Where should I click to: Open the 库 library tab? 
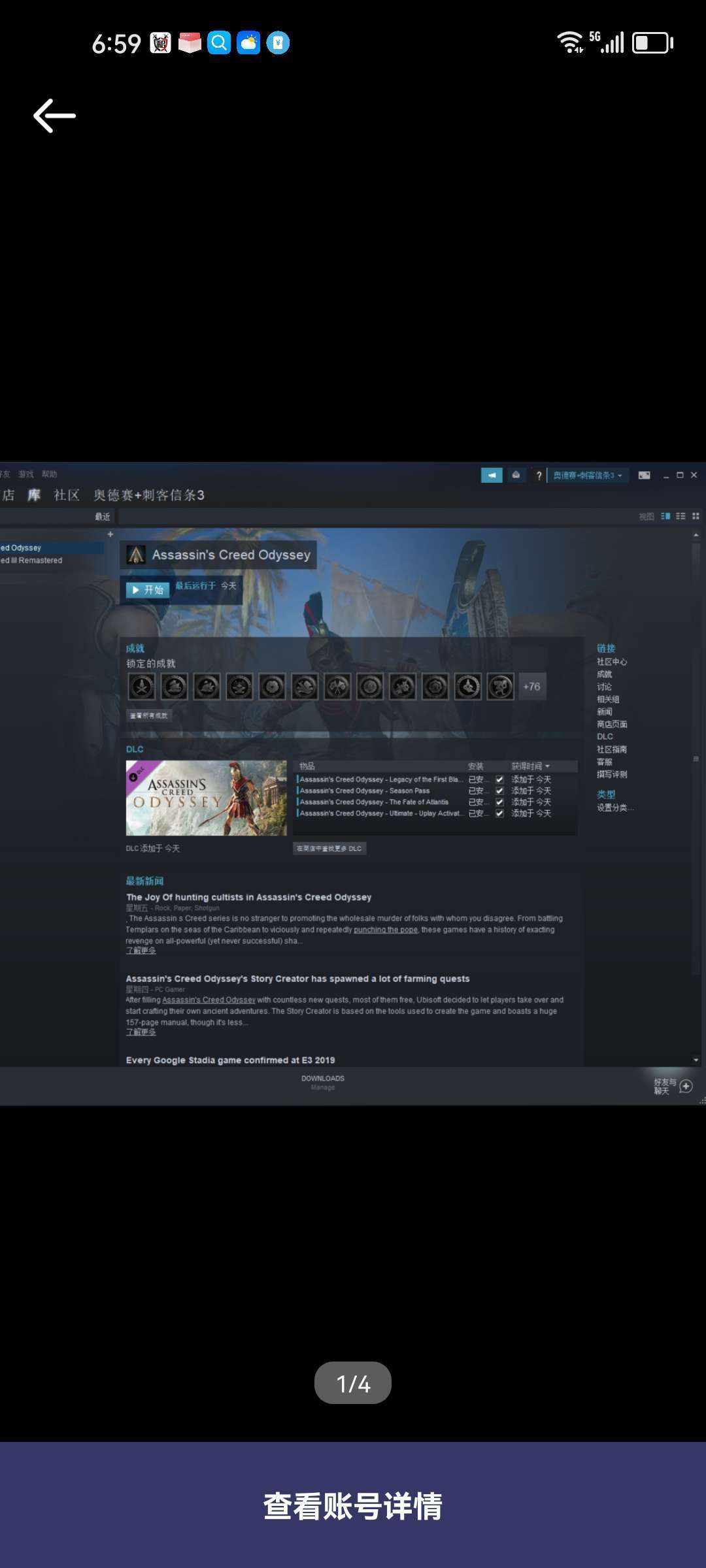pos(34,495)
